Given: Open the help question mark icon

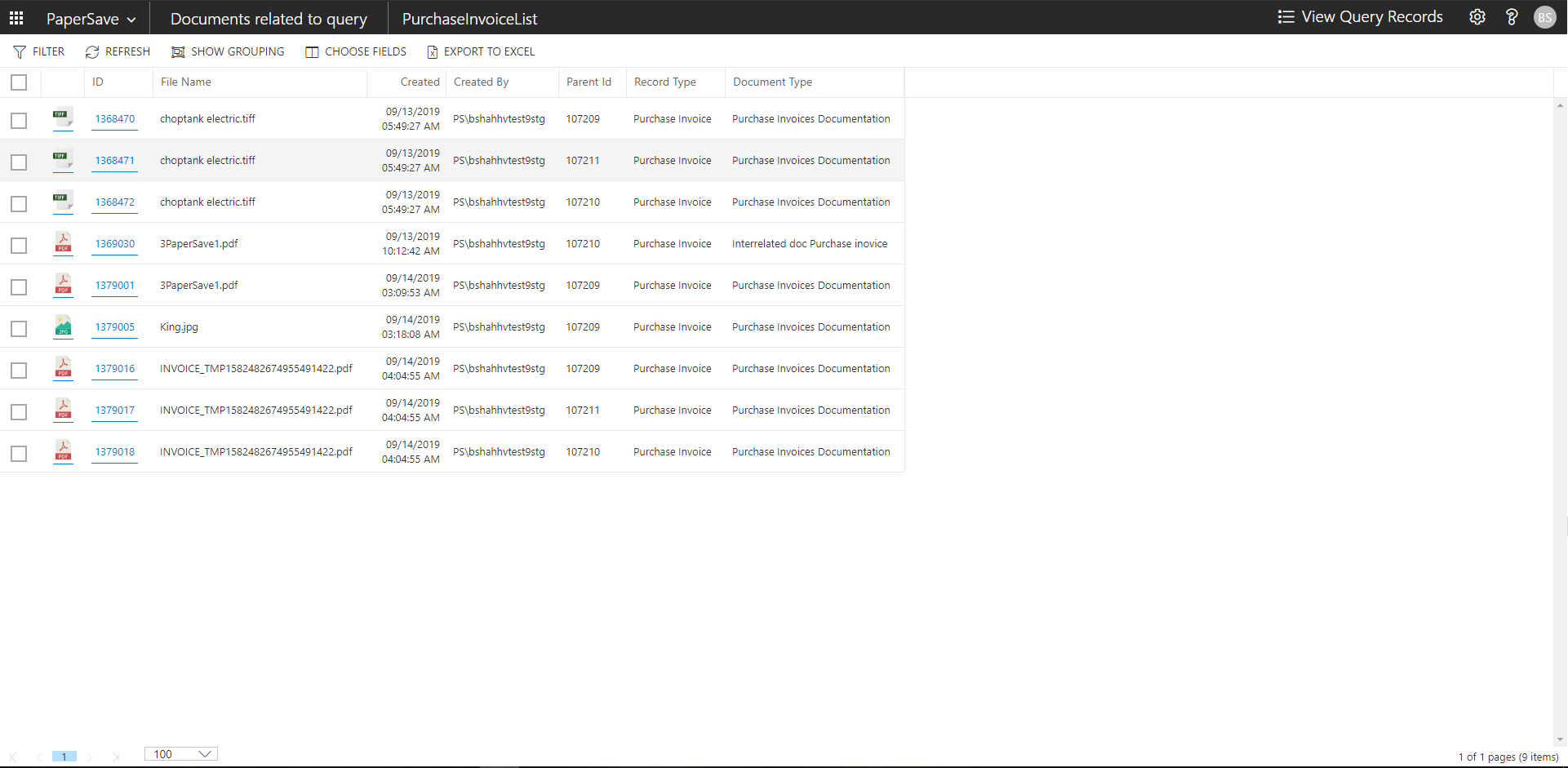Looking at the screenshot, I should click(x=1511, y=17).
